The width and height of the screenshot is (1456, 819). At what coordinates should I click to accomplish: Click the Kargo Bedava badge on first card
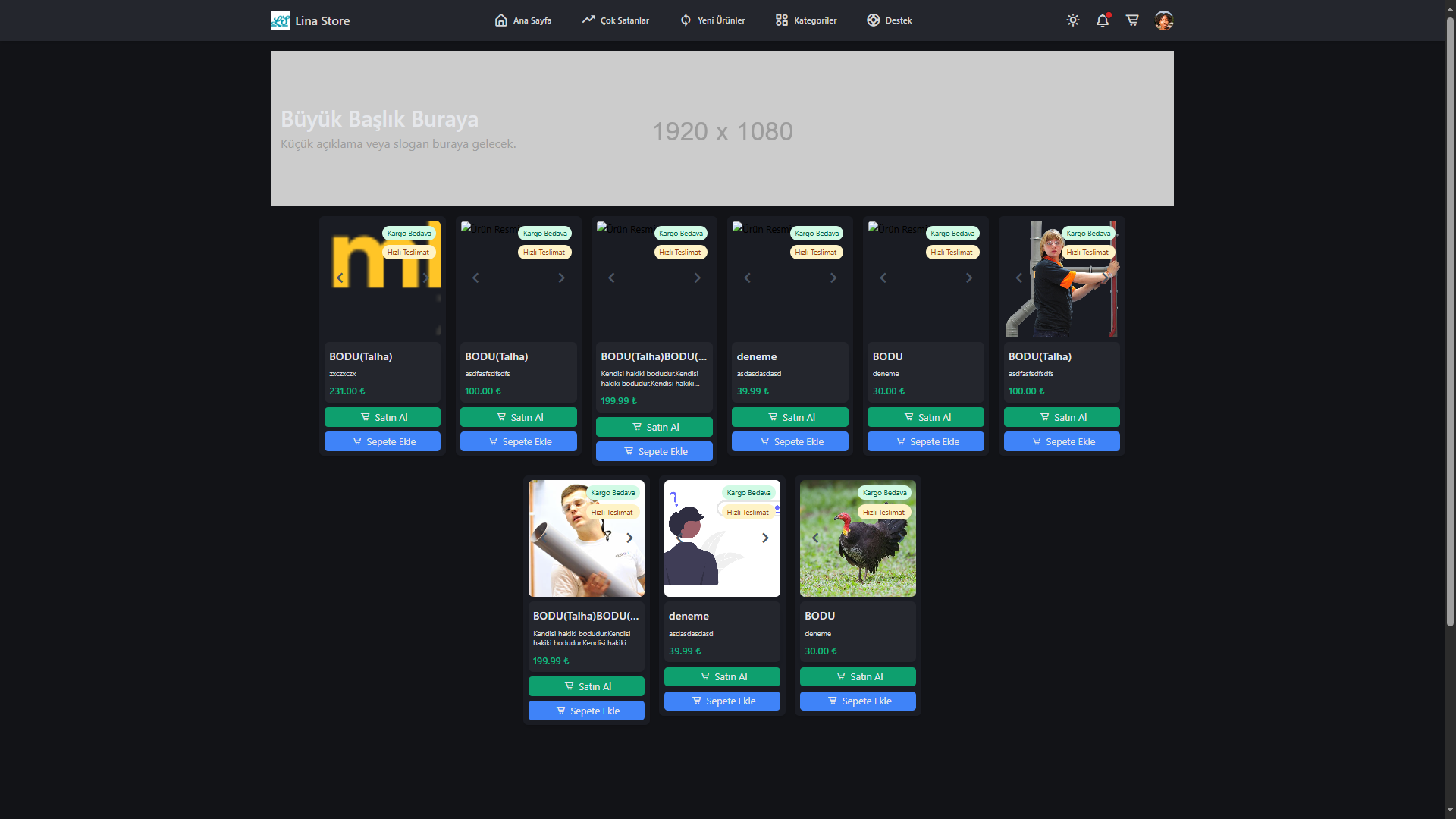[x=408, y=233]
